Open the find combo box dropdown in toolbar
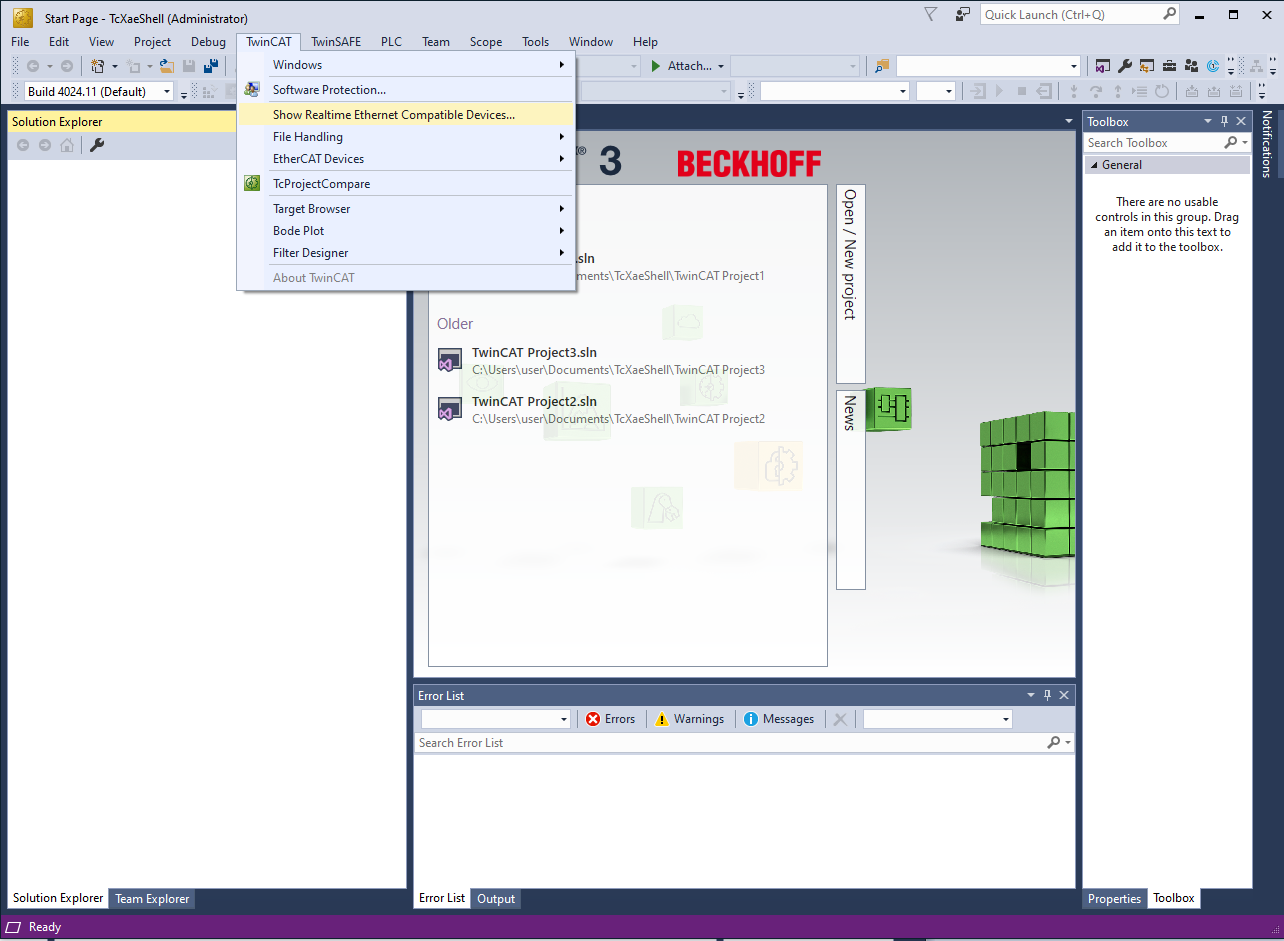 click(1074, 66)
